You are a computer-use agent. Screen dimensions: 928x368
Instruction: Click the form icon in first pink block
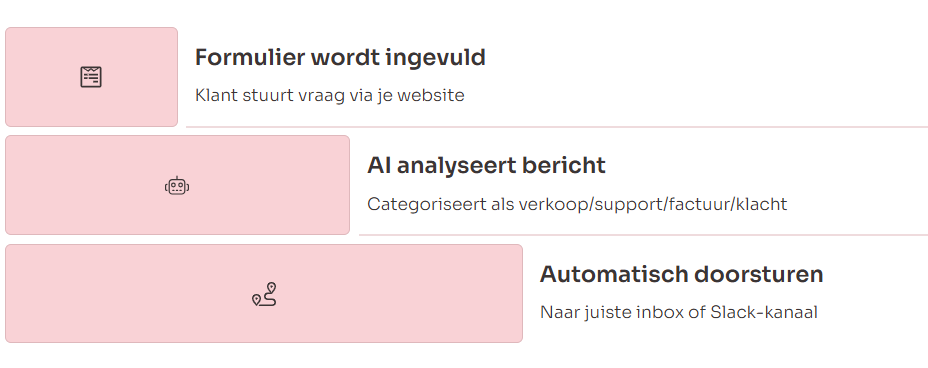click(91, 77)
